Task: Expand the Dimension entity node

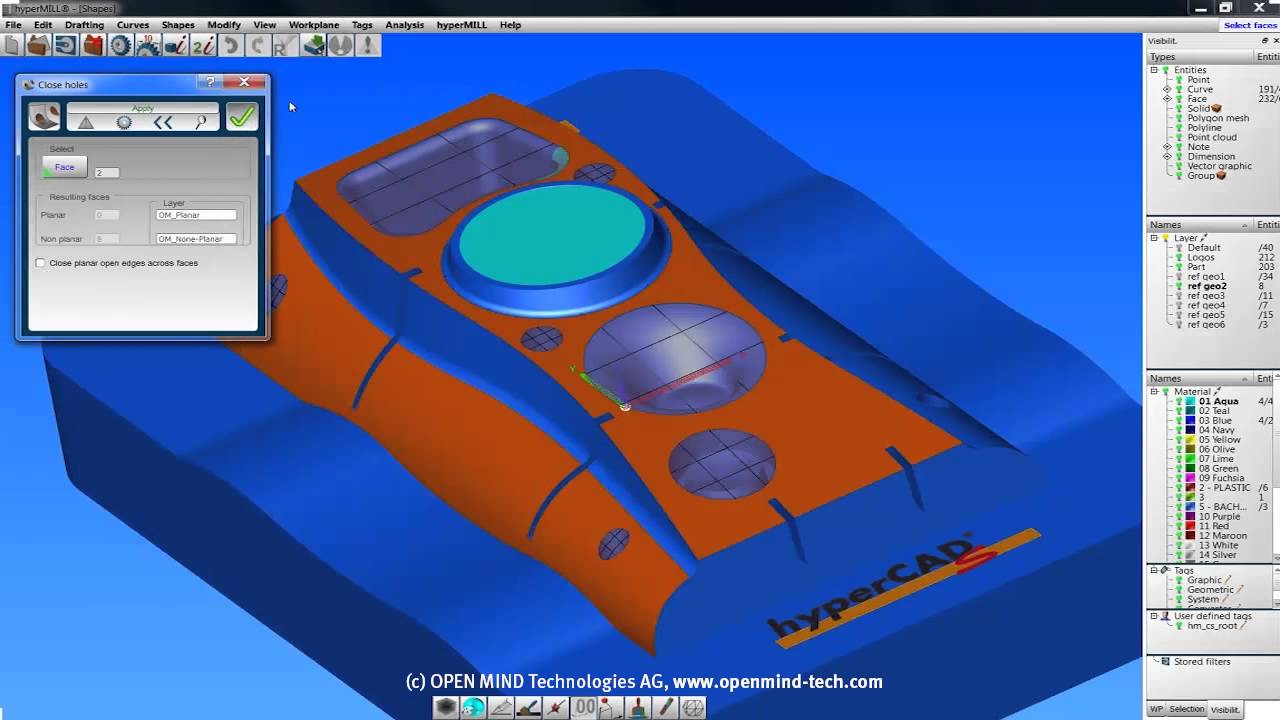Action: [x=1167, y=157]
